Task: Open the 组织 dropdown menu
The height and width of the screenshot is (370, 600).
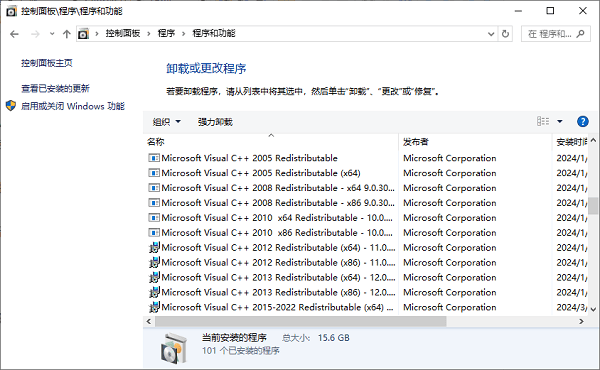Action: pos(166,122)
